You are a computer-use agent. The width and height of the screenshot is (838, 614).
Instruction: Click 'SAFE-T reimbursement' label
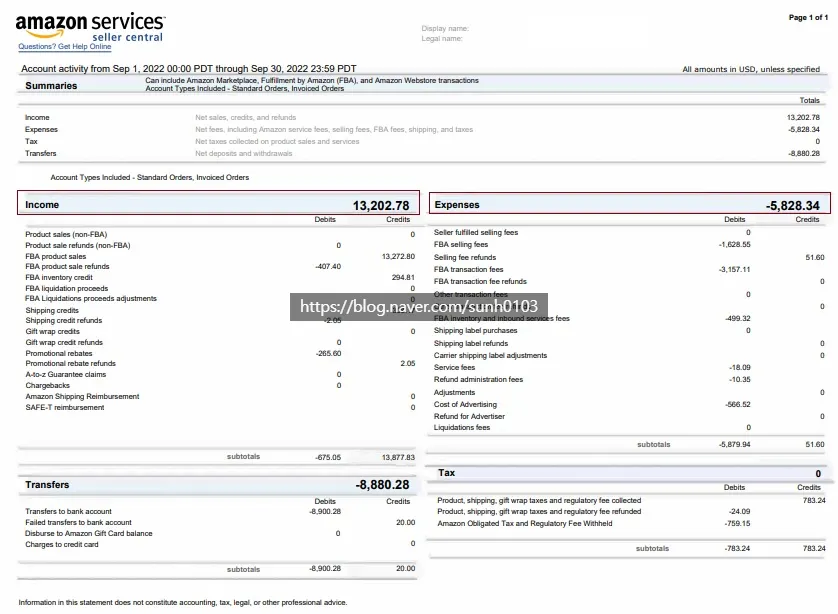tap(65, 408)
